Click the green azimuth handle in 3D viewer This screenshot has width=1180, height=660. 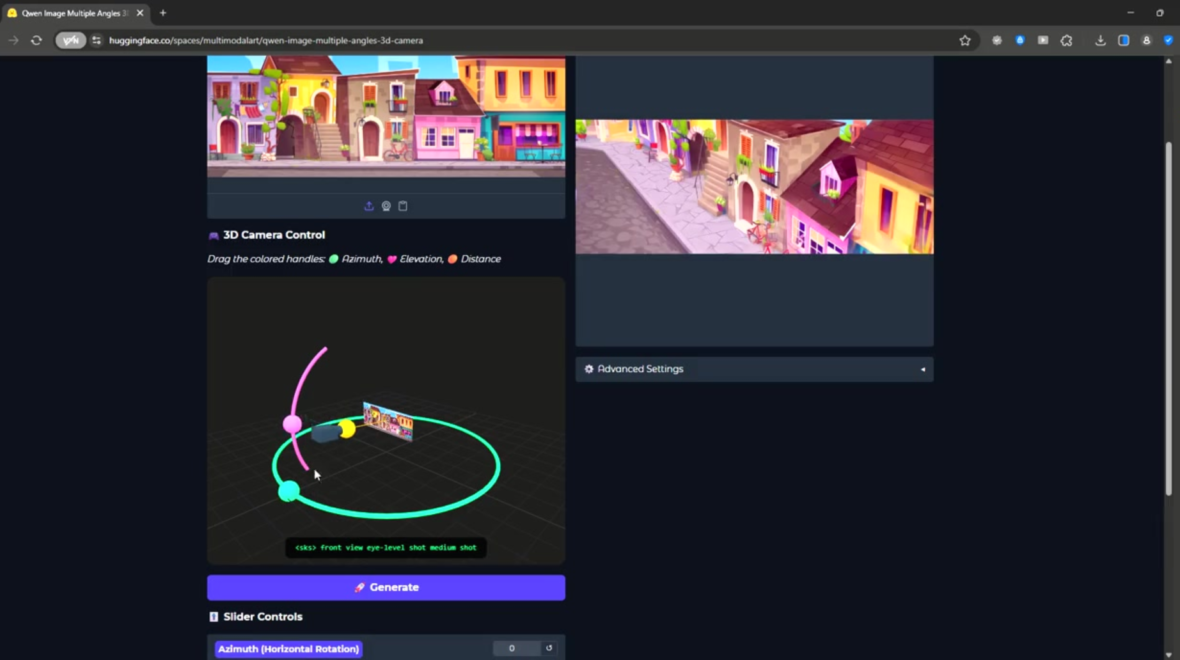click(288, 491)
